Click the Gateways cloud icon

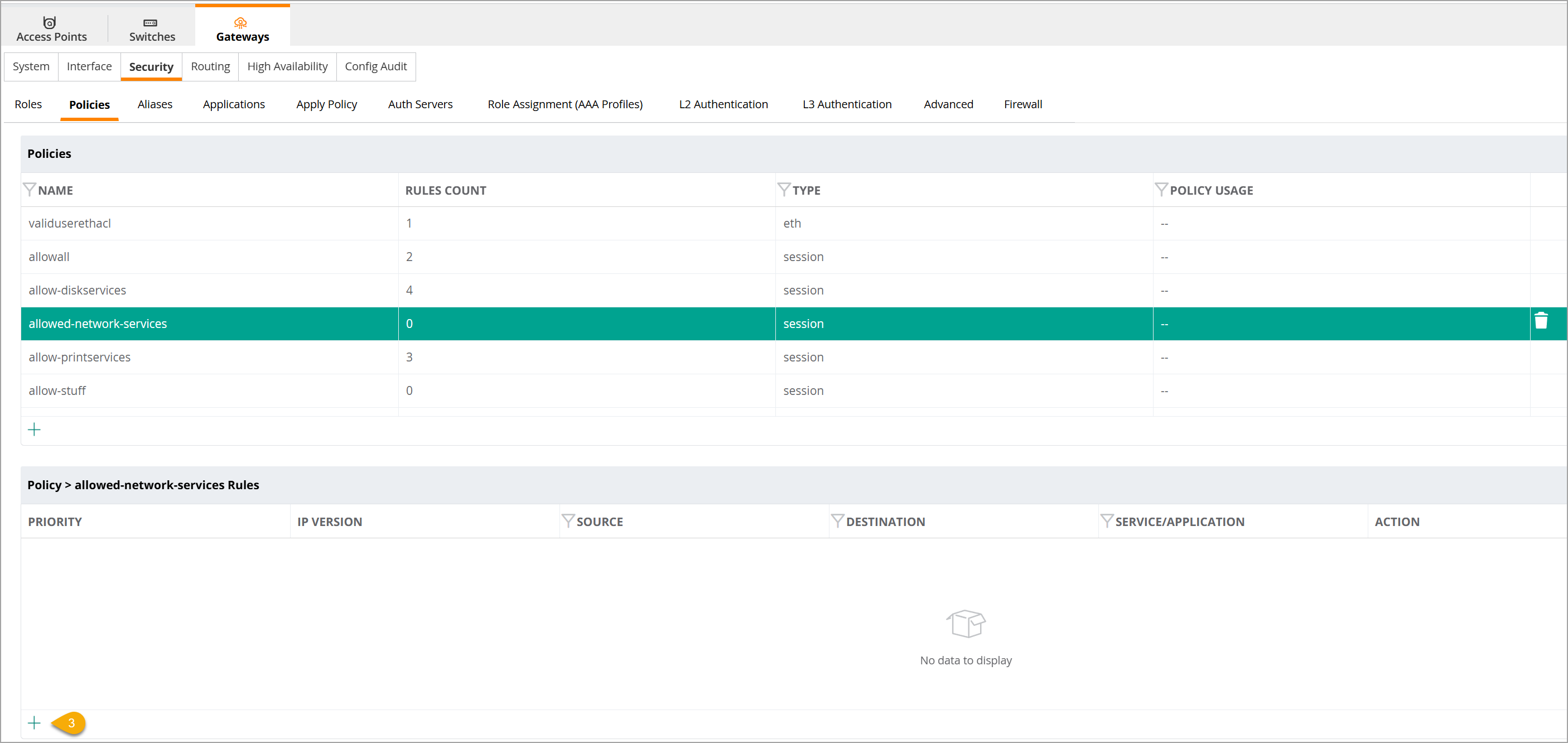coord(240,22)
